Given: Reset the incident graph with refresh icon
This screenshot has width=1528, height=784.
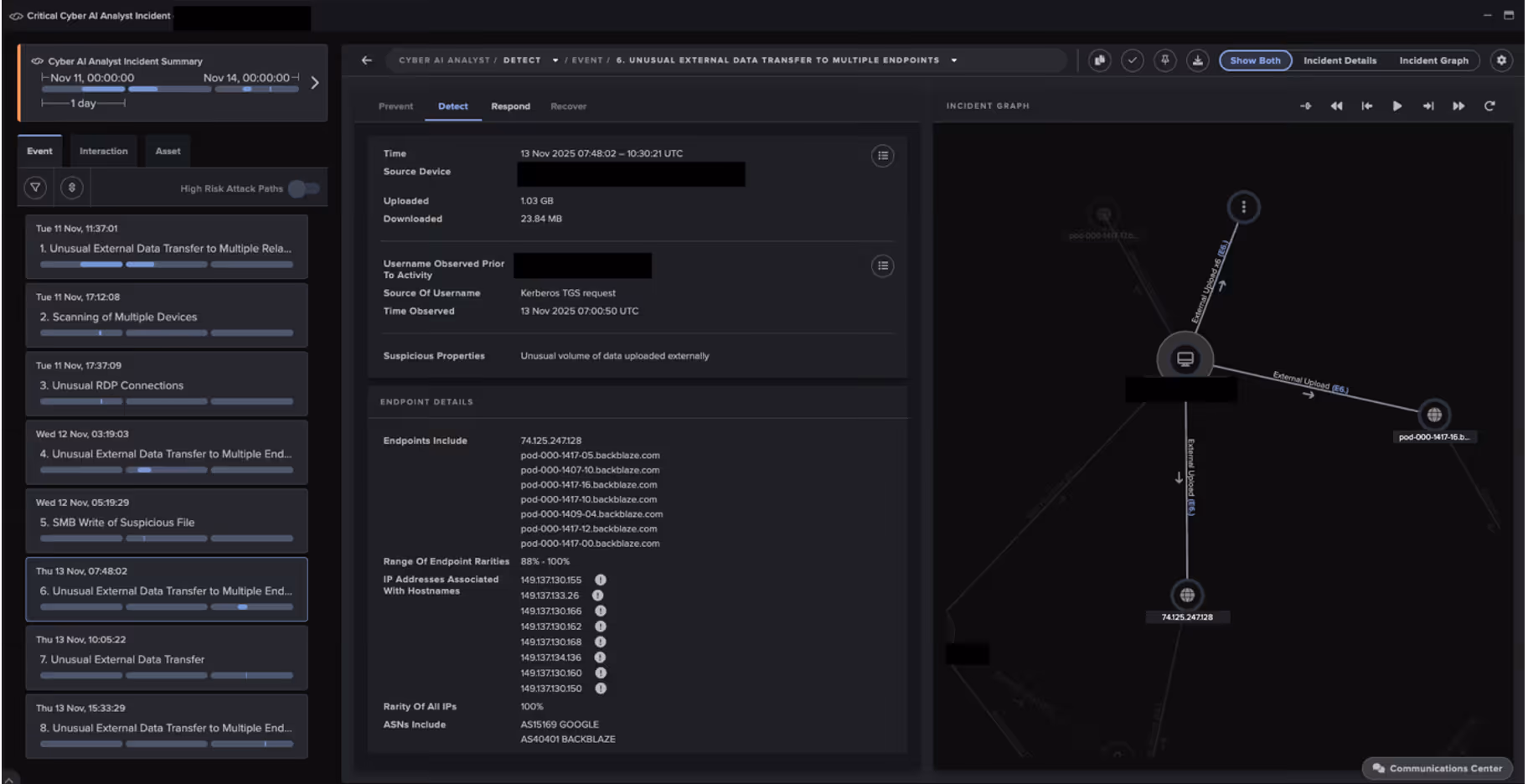Looking at the screenshot, I should point(1489,106).
